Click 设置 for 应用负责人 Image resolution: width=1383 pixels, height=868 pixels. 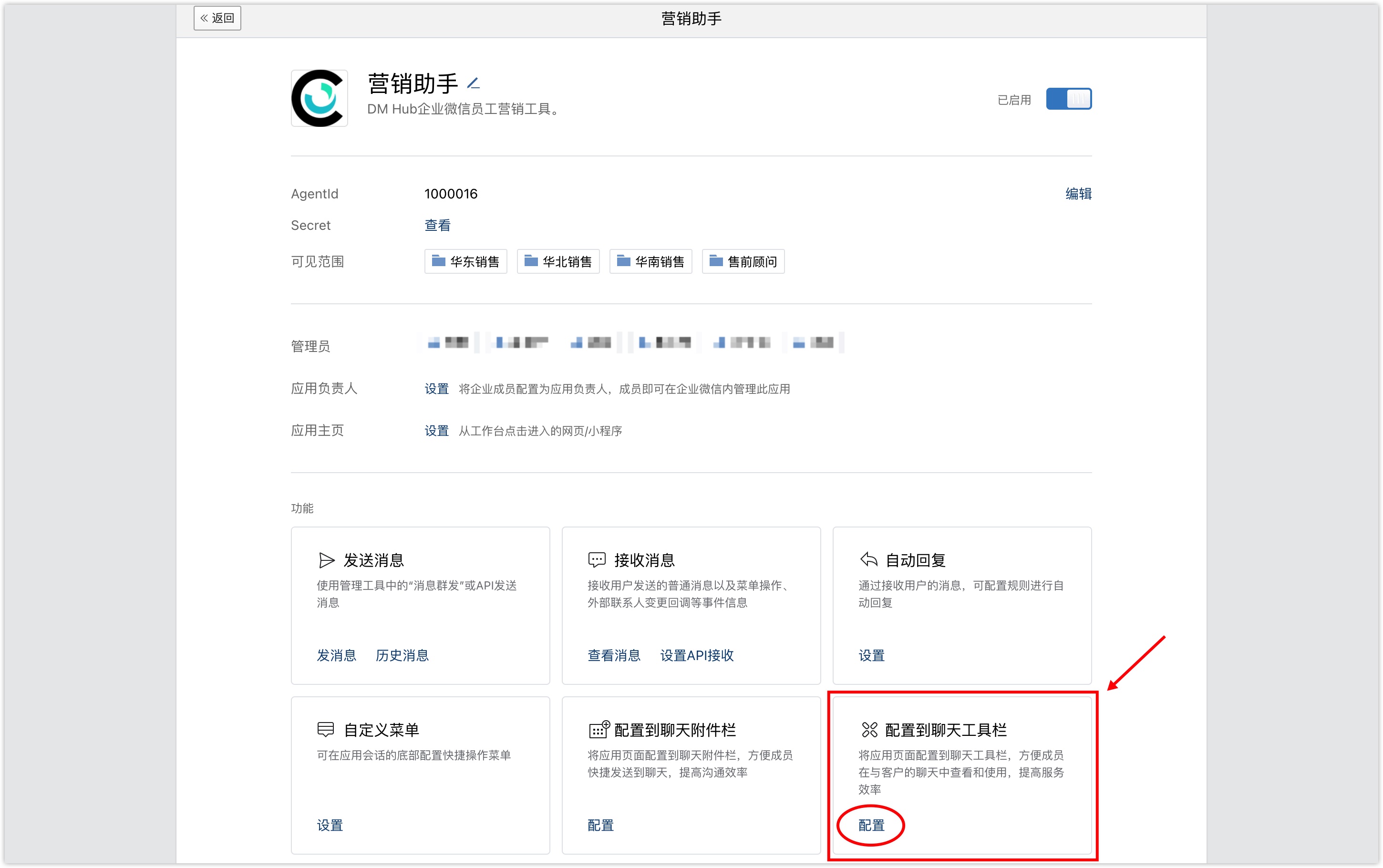436,389
